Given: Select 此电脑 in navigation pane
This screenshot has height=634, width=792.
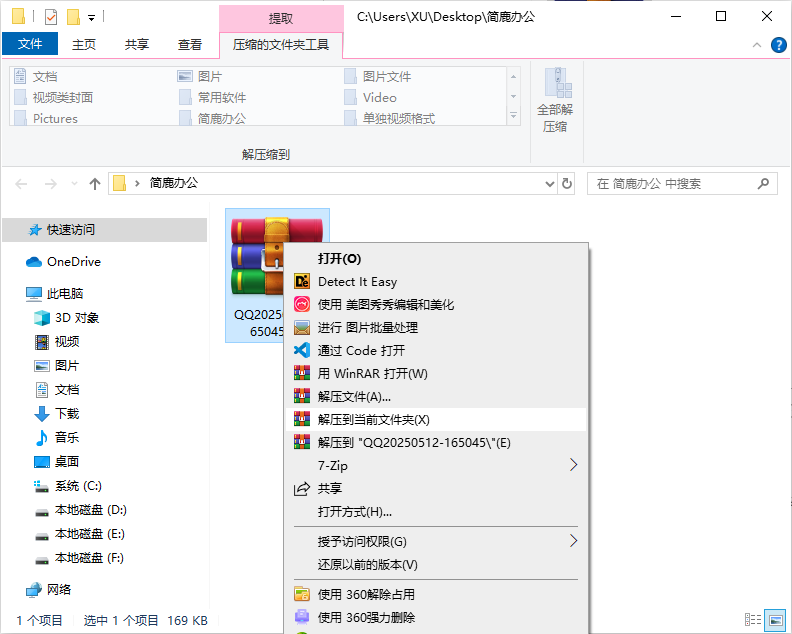Looking at the screenshot, I should tap(55, 294).
